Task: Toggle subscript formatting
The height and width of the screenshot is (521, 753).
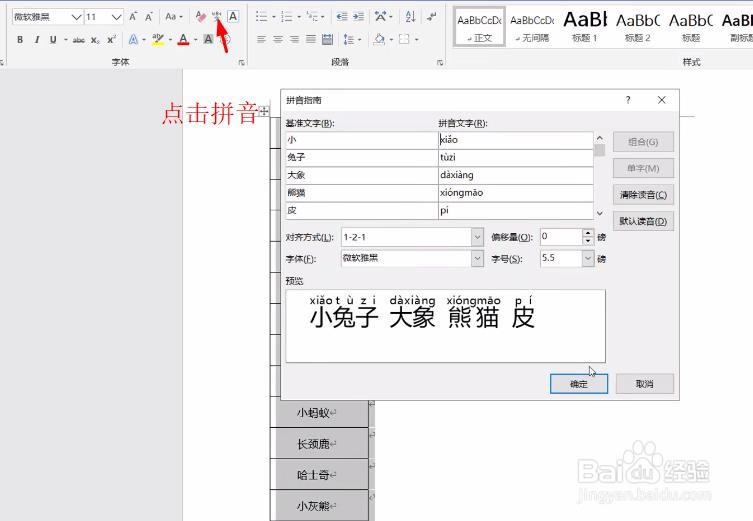Action: coord(95,40)
